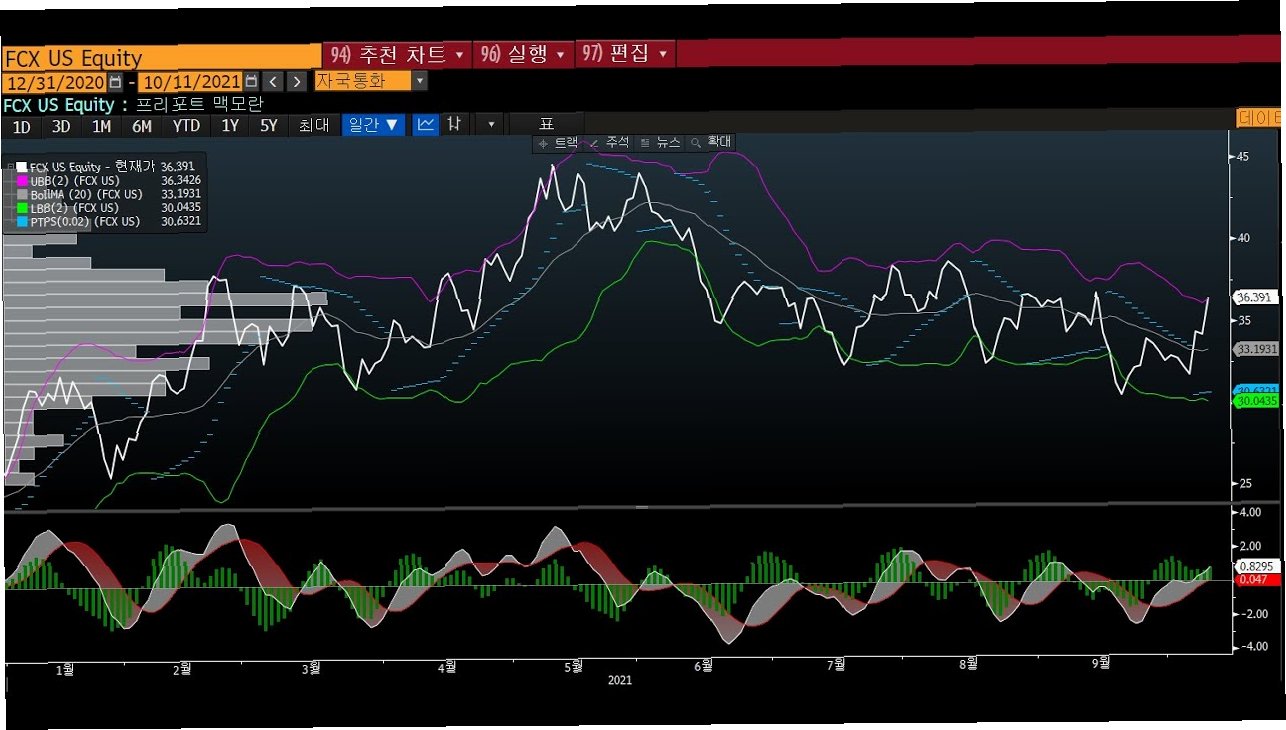The image size is (1286, 730).
Task: Click PTPS(0.02) (FCX US) legend label
Action: click(85, 221)
